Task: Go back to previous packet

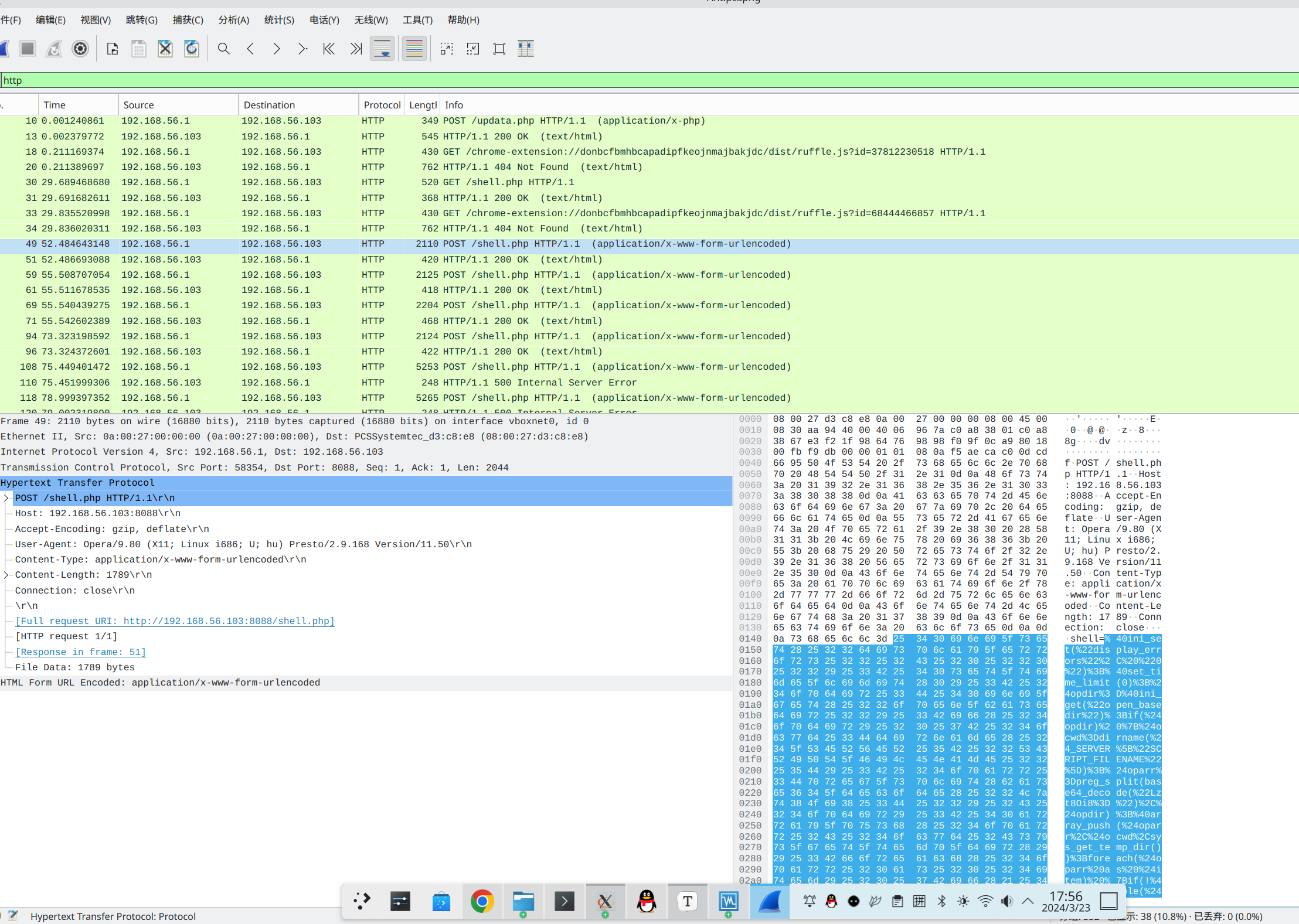Action: [x=250, y=49]
